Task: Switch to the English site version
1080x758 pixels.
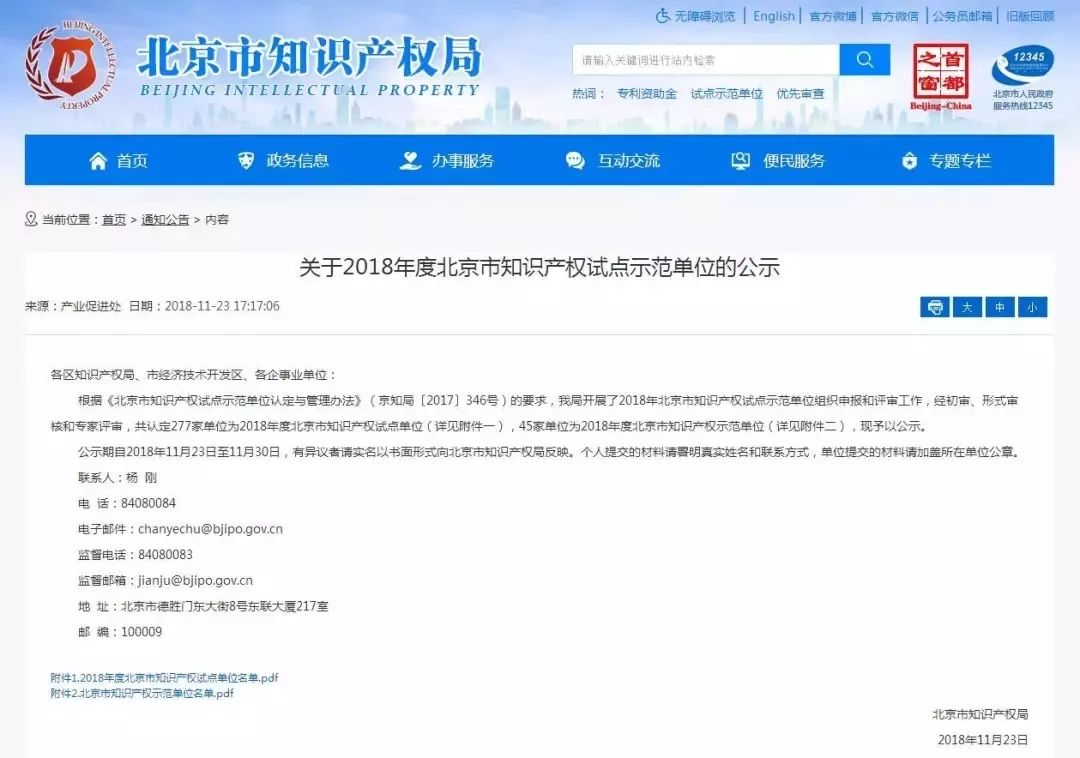Action: tap(774, 16)
